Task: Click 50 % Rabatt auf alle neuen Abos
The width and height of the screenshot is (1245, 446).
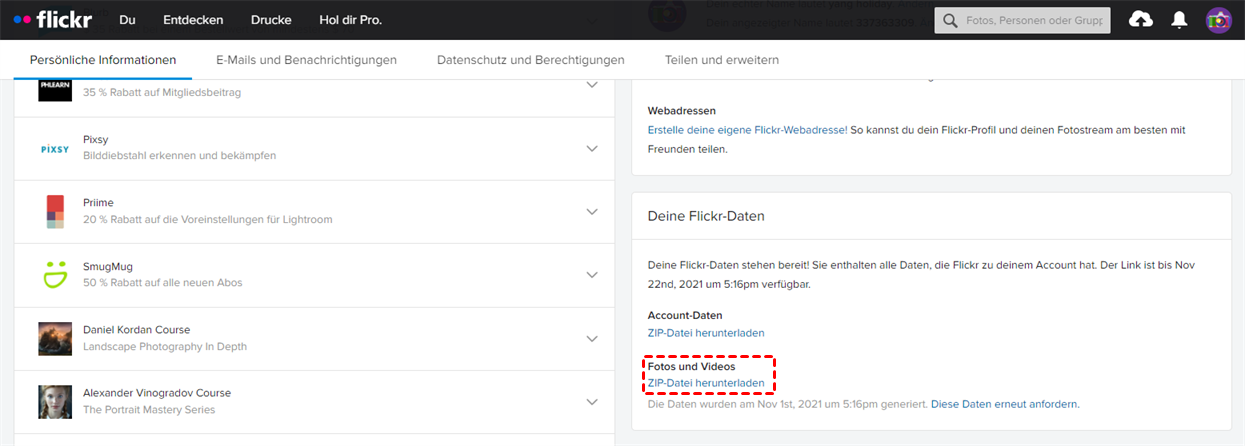Action: click(x=163, y=282)
